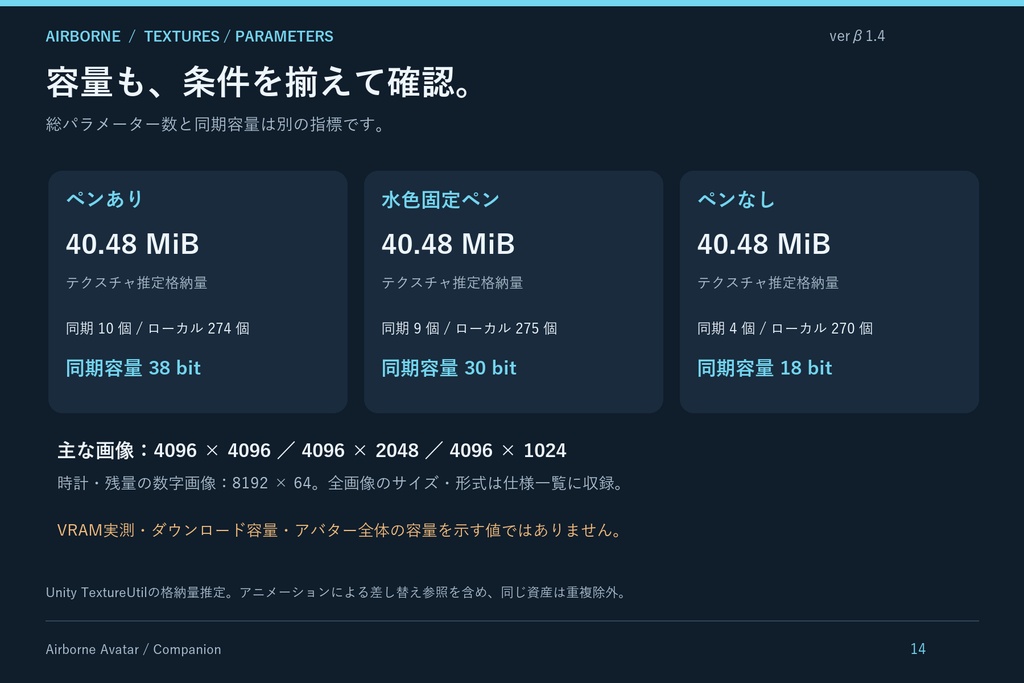This screenshot has height=683, width=1024.
Task: Select the 水色固定ペン card title
Action: [440, 199]
